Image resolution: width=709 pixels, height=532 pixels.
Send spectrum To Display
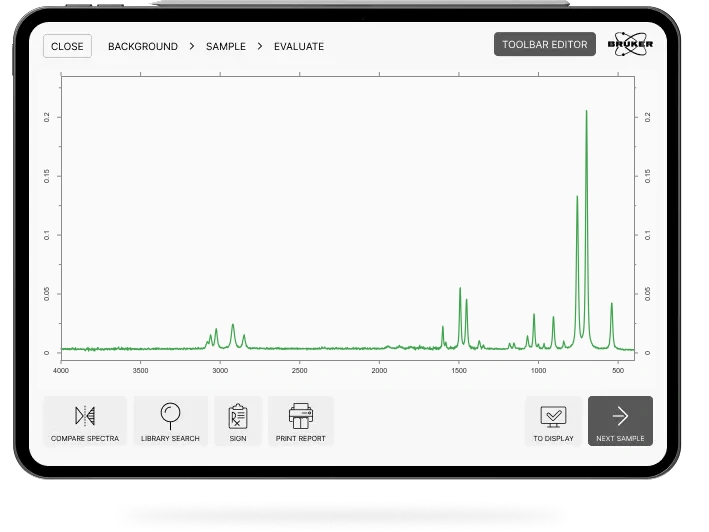(553, 421)
